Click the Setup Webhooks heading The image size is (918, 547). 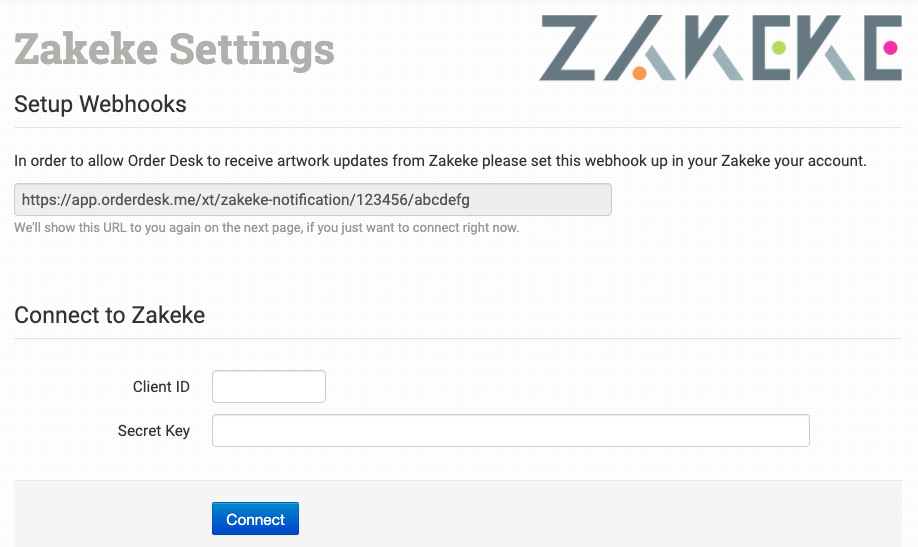coord(100,104)
